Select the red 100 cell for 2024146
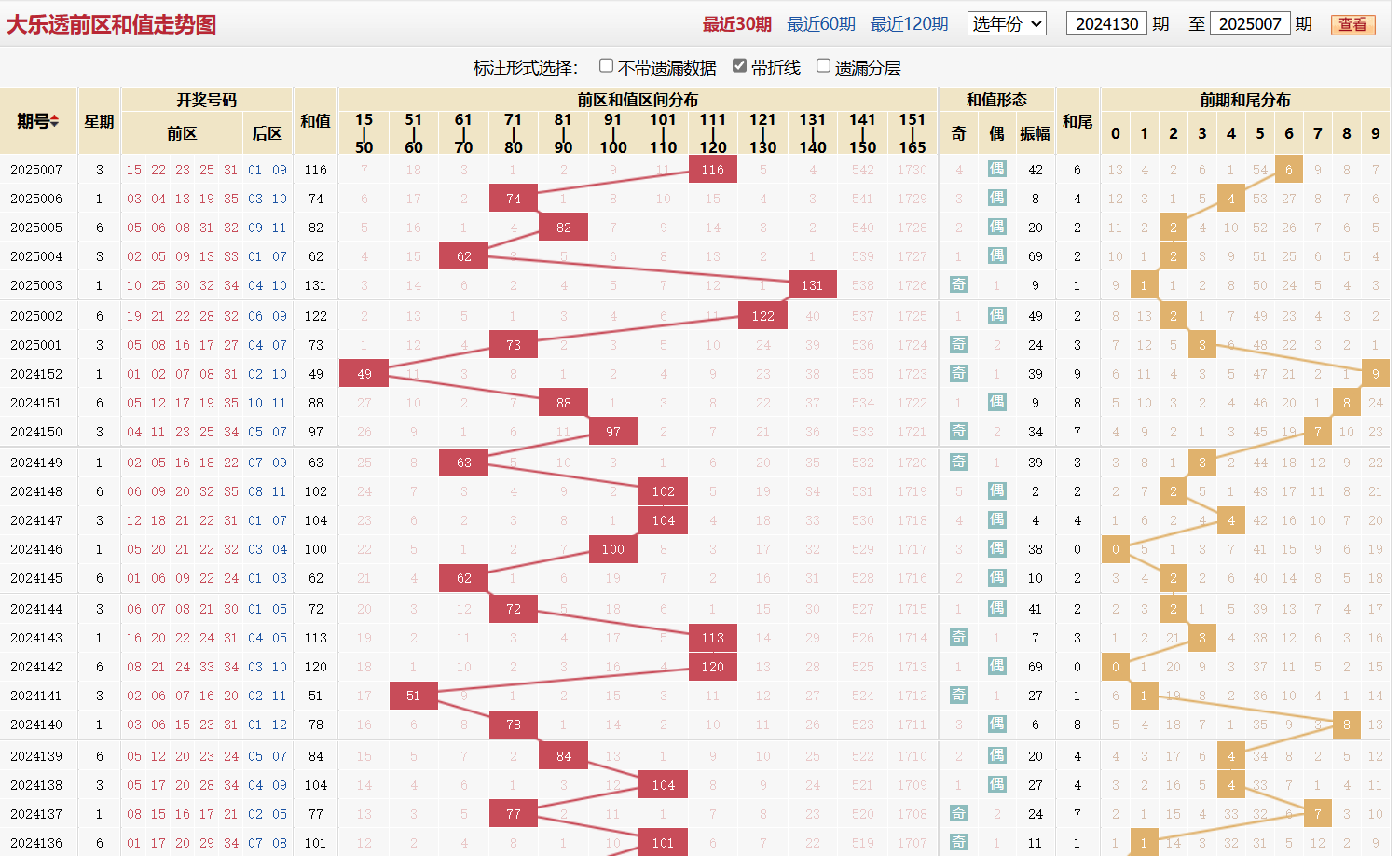 click(613, 549)
